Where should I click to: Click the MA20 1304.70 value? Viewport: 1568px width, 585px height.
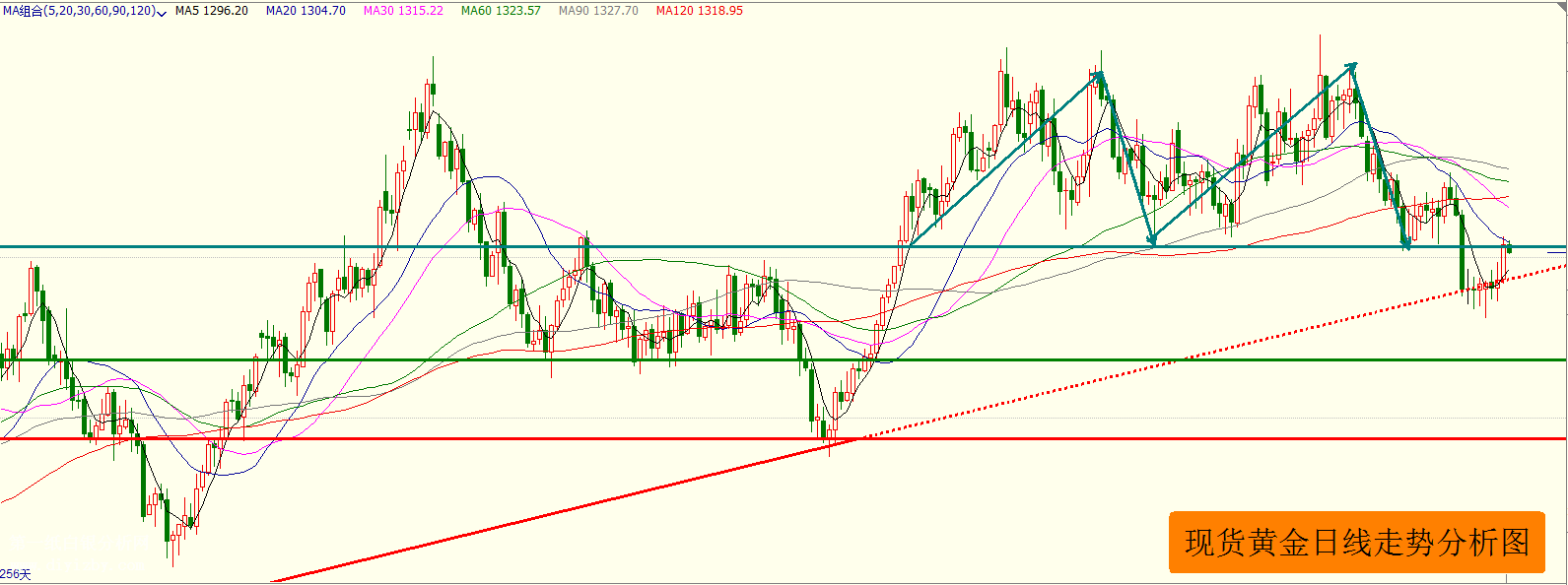click(x=306, y=11)
